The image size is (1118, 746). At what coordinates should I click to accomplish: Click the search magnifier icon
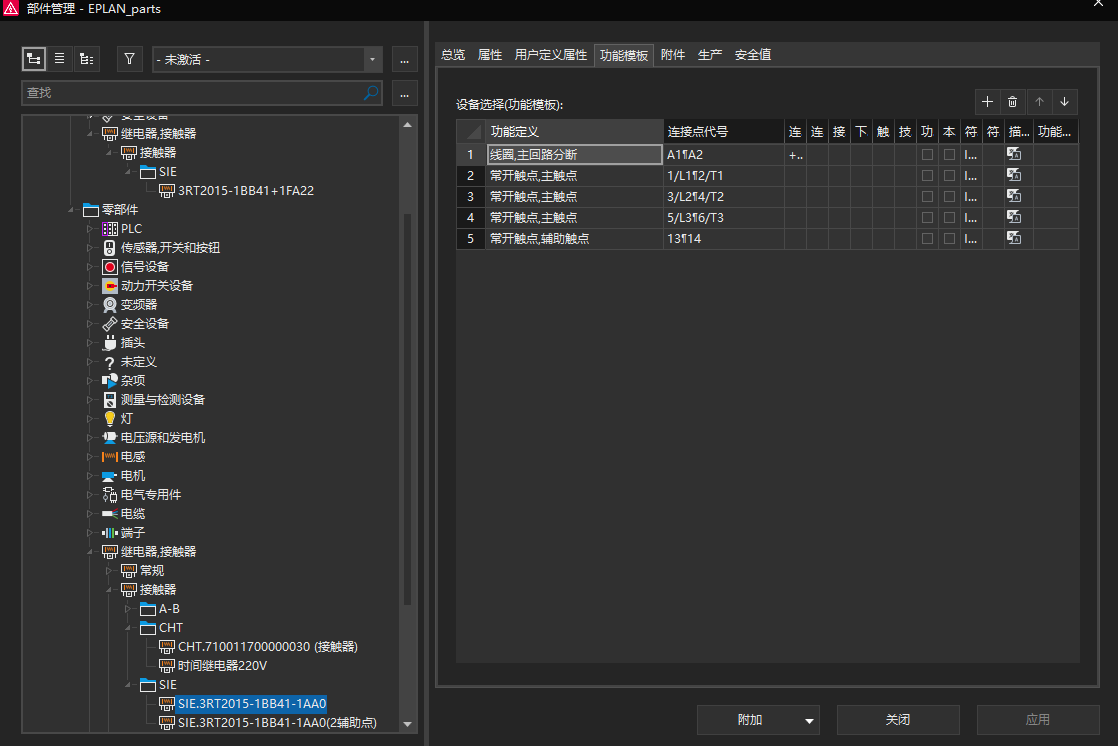click(x=371, y=93)
